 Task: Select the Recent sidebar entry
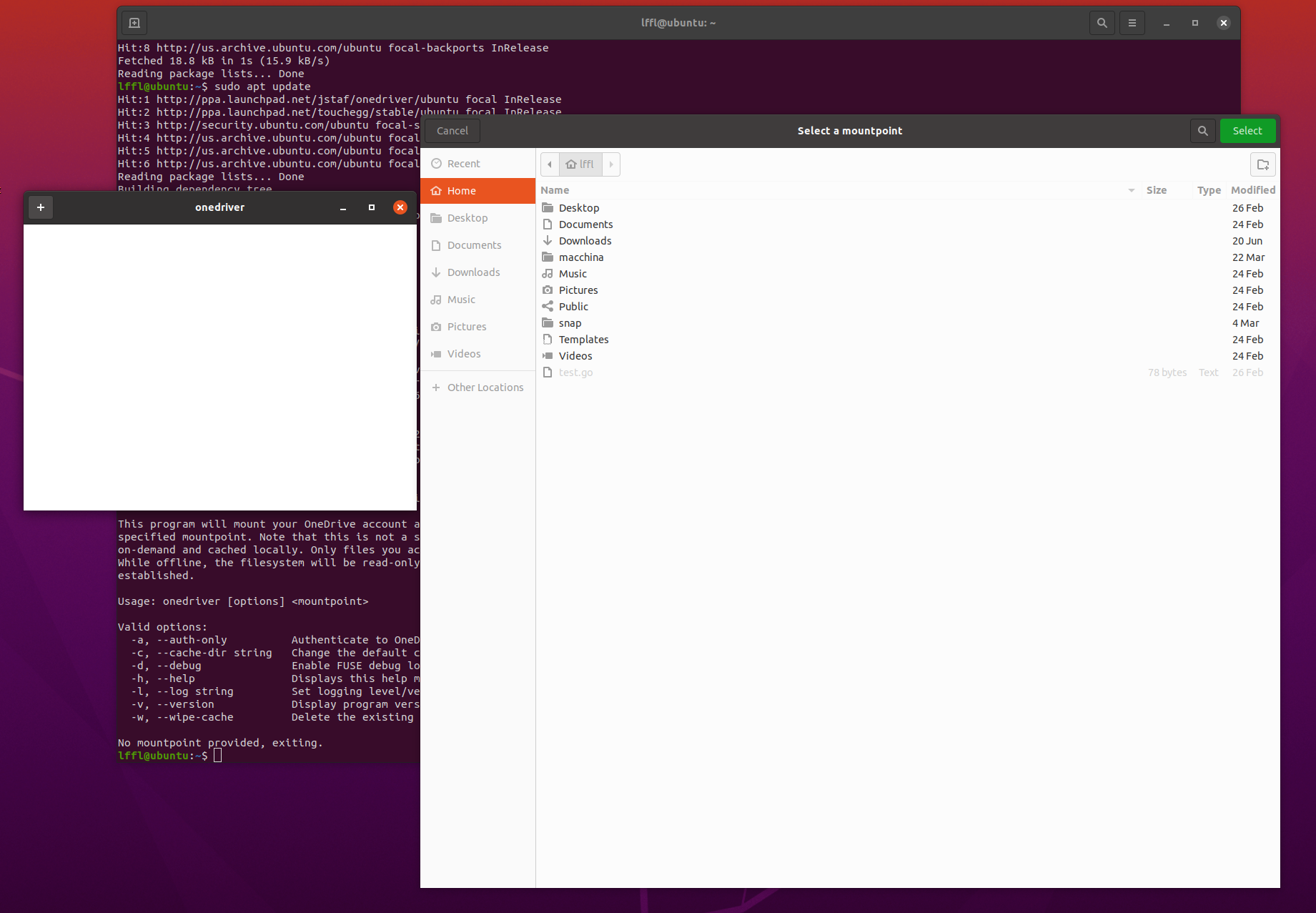click(x=462, y=163)
